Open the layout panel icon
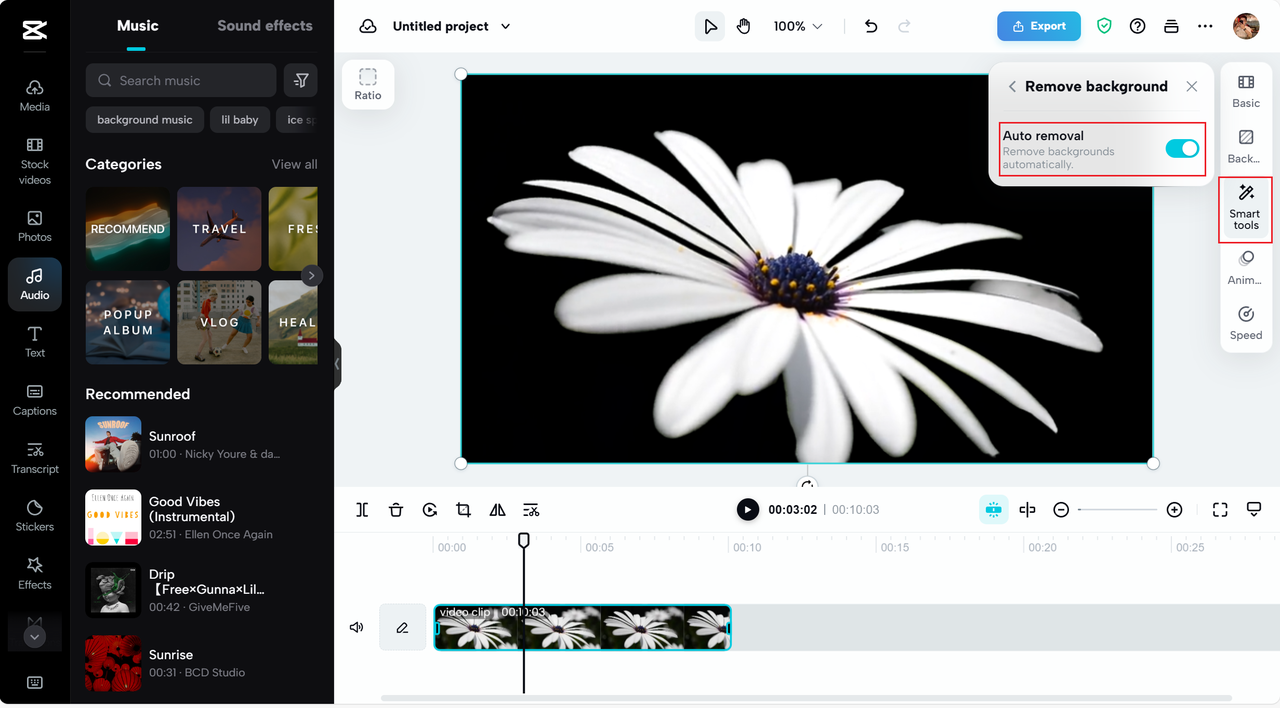 pyautogui.click(x=1171, y=26)
